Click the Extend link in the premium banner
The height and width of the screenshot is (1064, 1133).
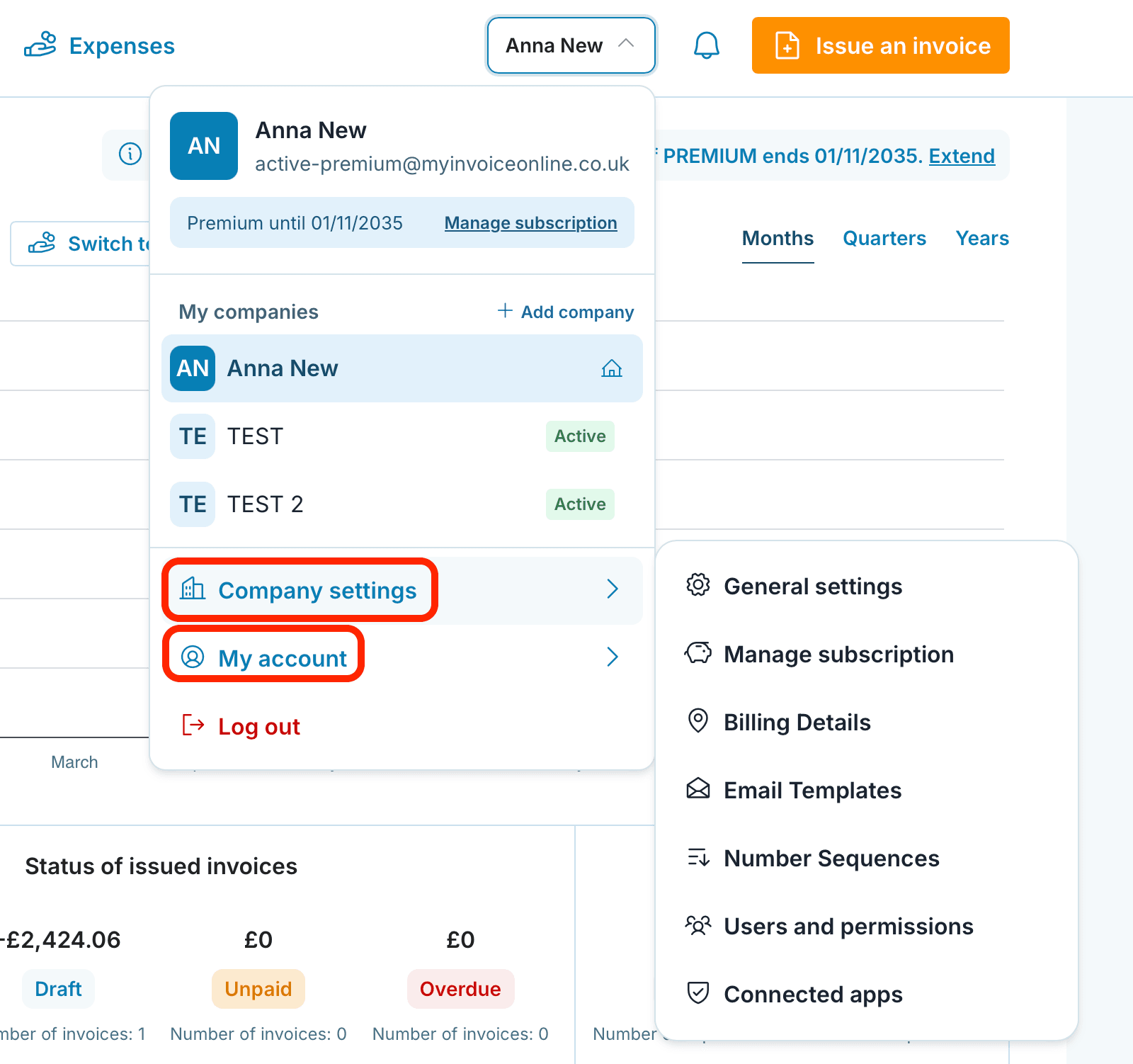click(x=962, y=156)
